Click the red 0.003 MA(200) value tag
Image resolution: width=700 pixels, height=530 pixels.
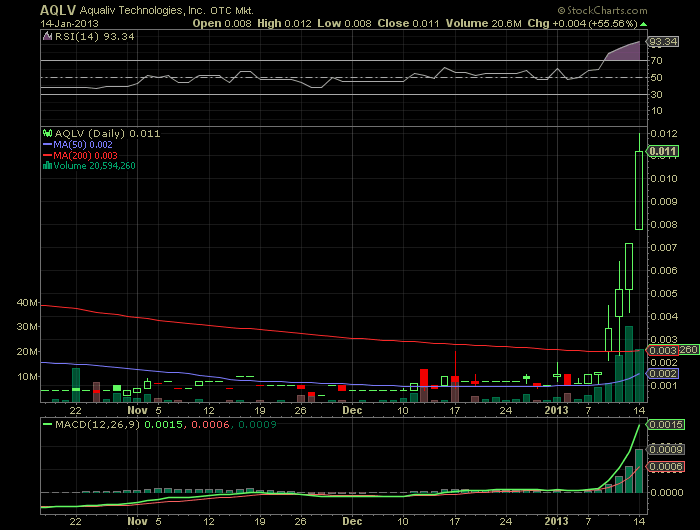662,351
